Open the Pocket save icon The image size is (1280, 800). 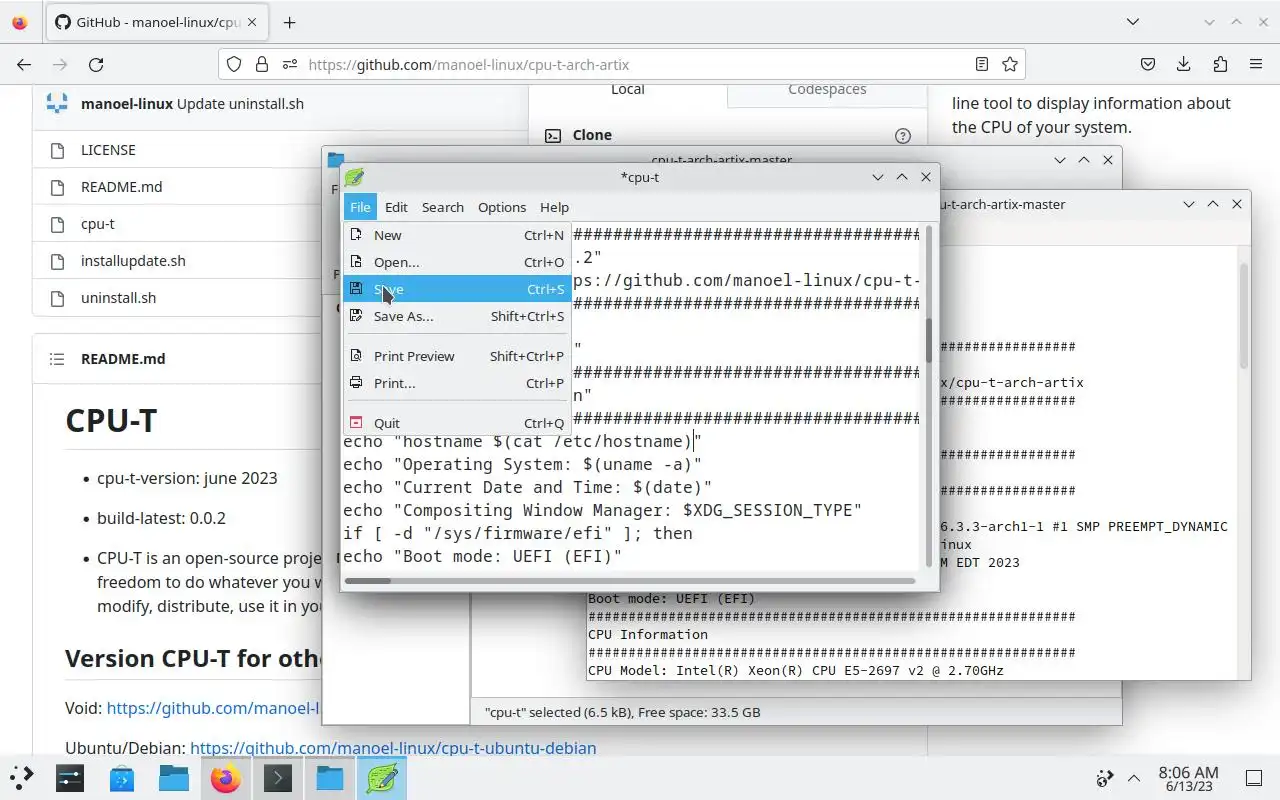pyautogui.click(x=1148, y=64)
